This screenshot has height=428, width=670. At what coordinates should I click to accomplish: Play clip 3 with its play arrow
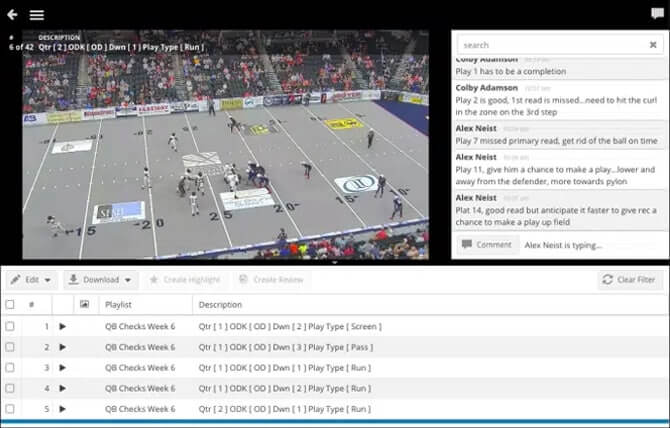coord(62,368)
